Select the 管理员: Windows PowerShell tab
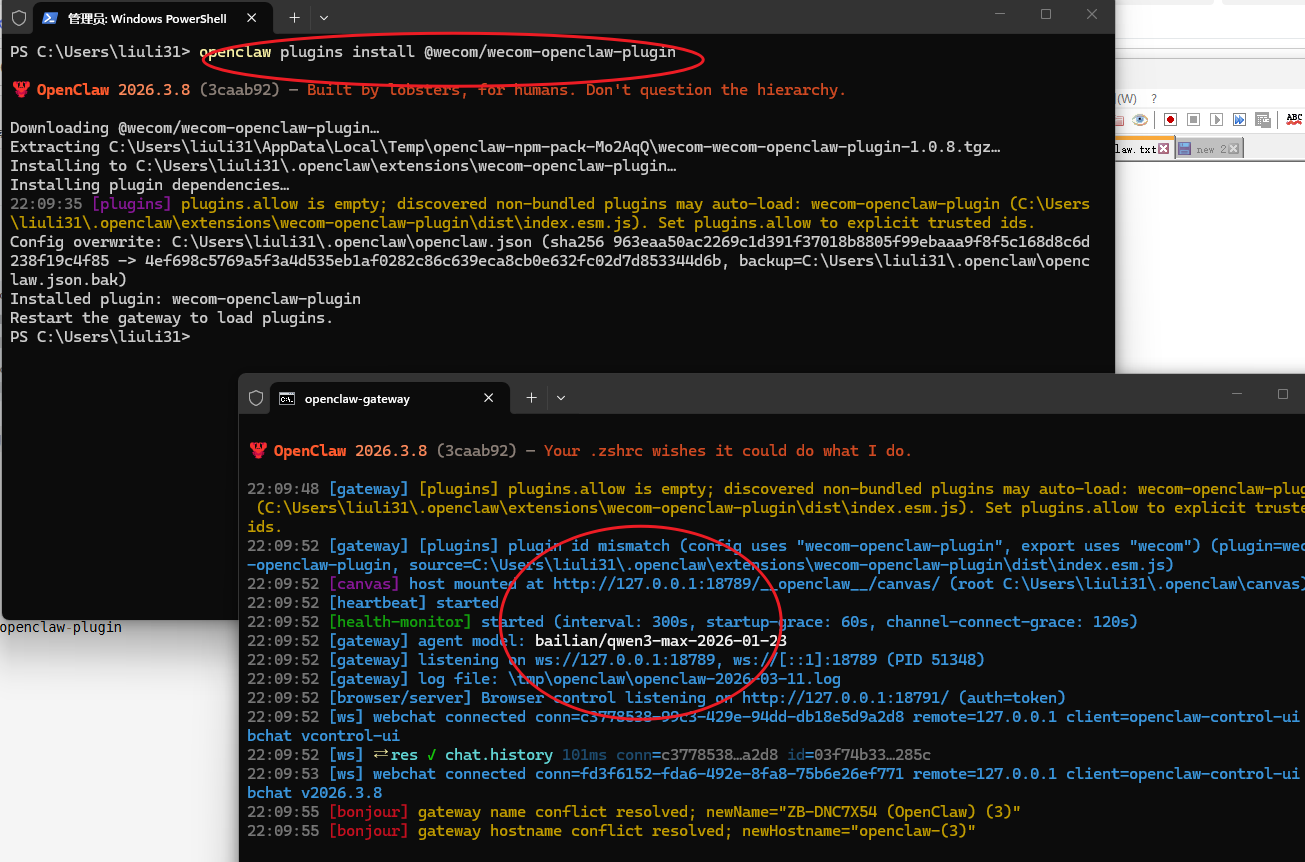The image size is (1305, 862). click(152, 18)
